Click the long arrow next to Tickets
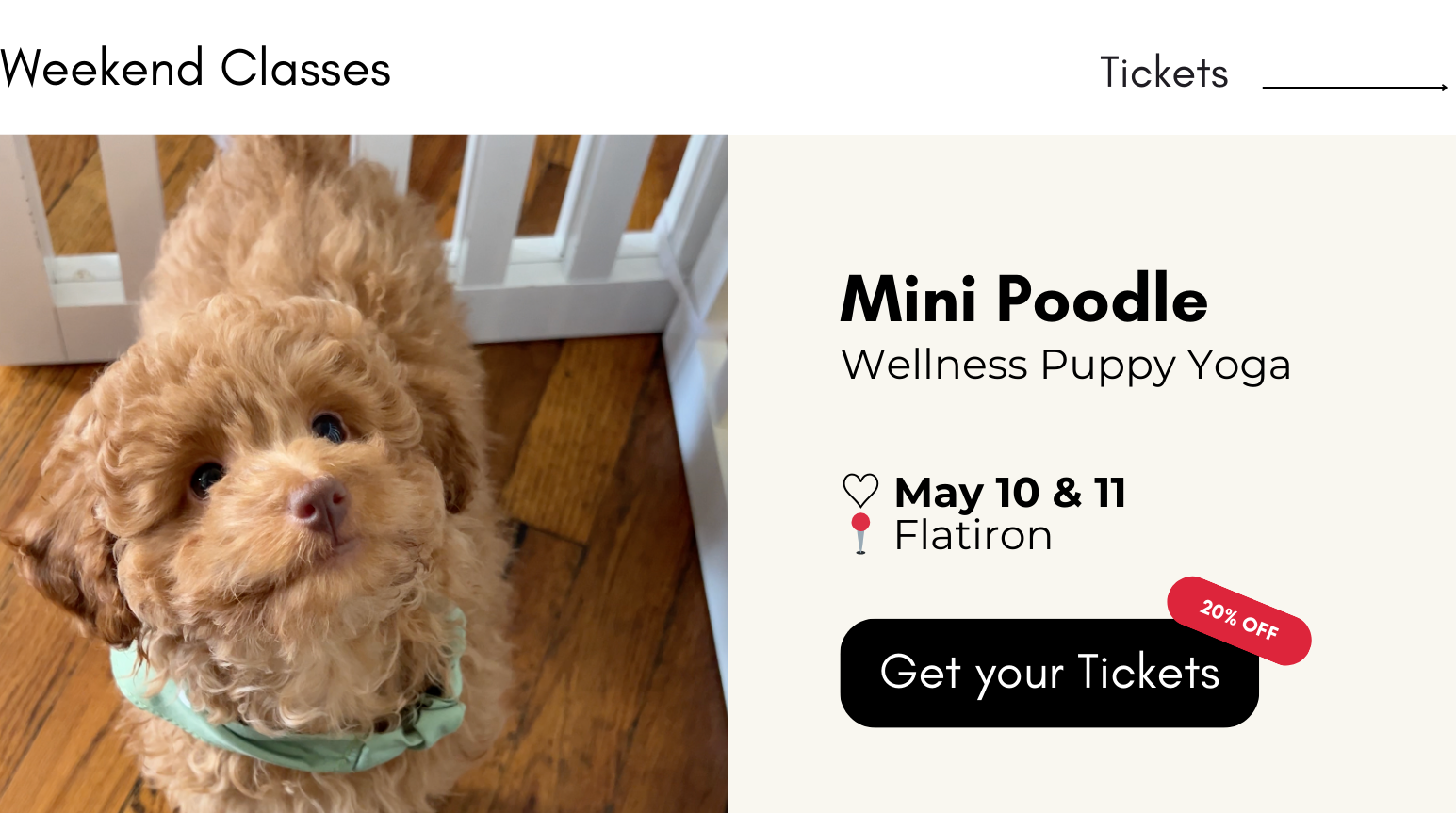The height and width of the screenshot is (813, 1456). pos(1354,87)
